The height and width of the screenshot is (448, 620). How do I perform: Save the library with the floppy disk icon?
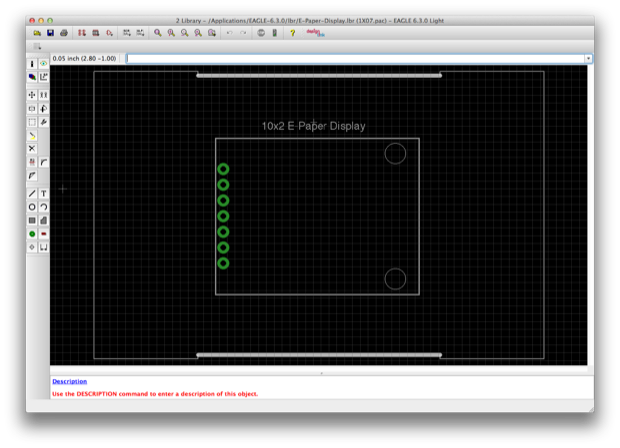pyautogui.click(x=51, y=33)
